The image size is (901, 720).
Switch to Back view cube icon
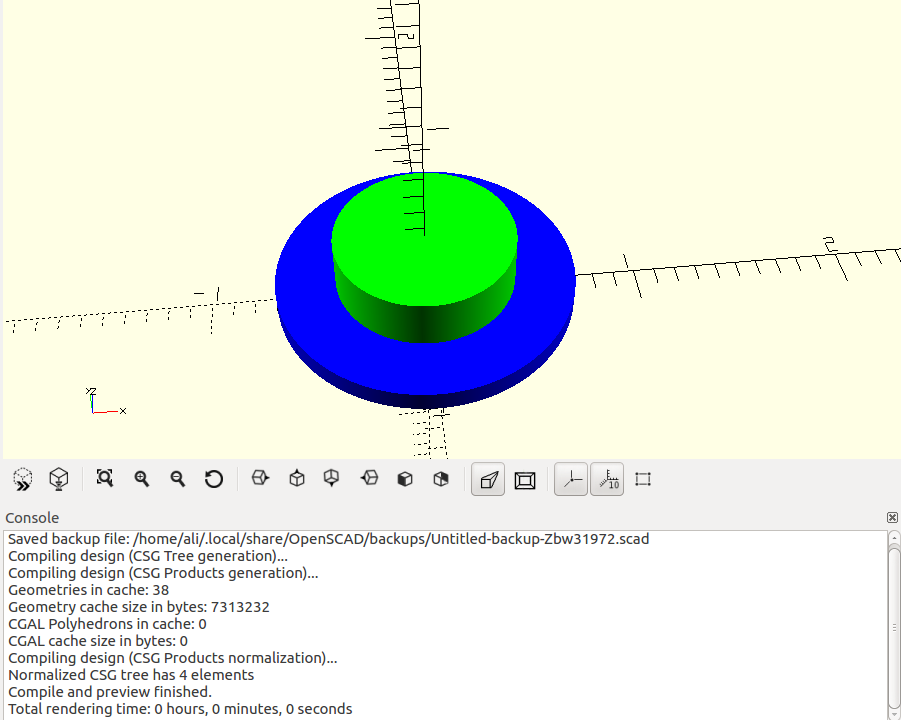pos(441,479)
